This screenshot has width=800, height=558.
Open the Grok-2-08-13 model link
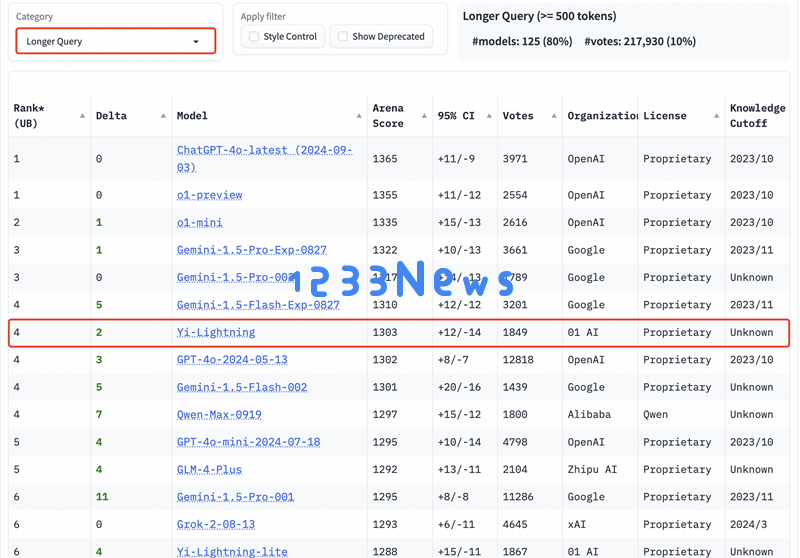coord(216,524)
